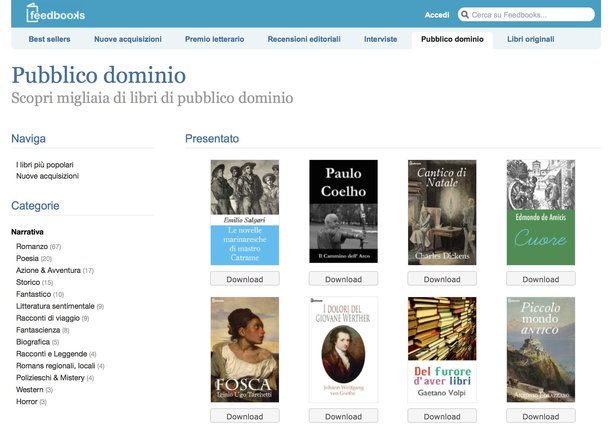Open Del furore d'aver libri cover
The height and width of the screenshot is (431, 610).
[x=442, y=350]
